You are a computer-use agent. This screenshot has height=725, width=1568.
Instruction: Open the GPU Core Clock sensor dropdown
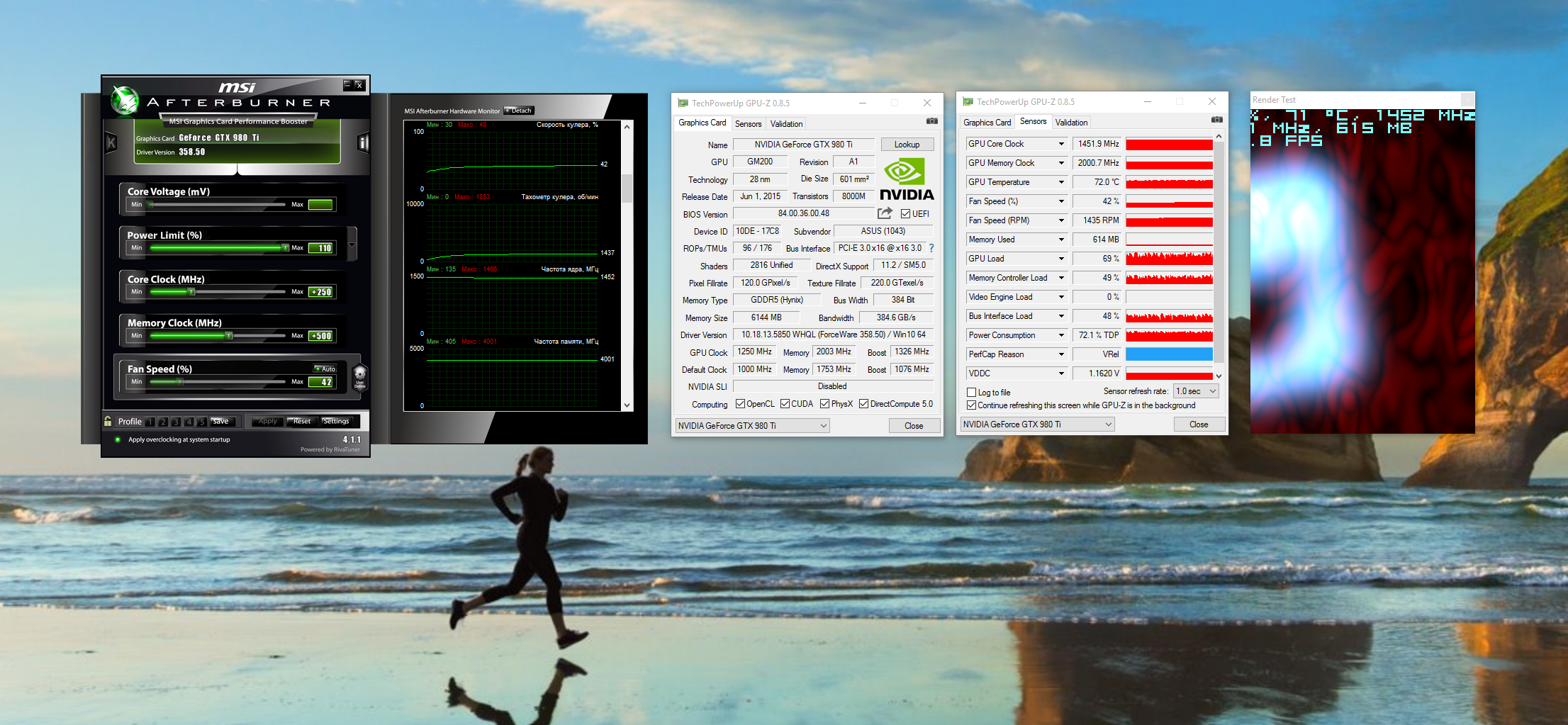tap(1061, 144)
